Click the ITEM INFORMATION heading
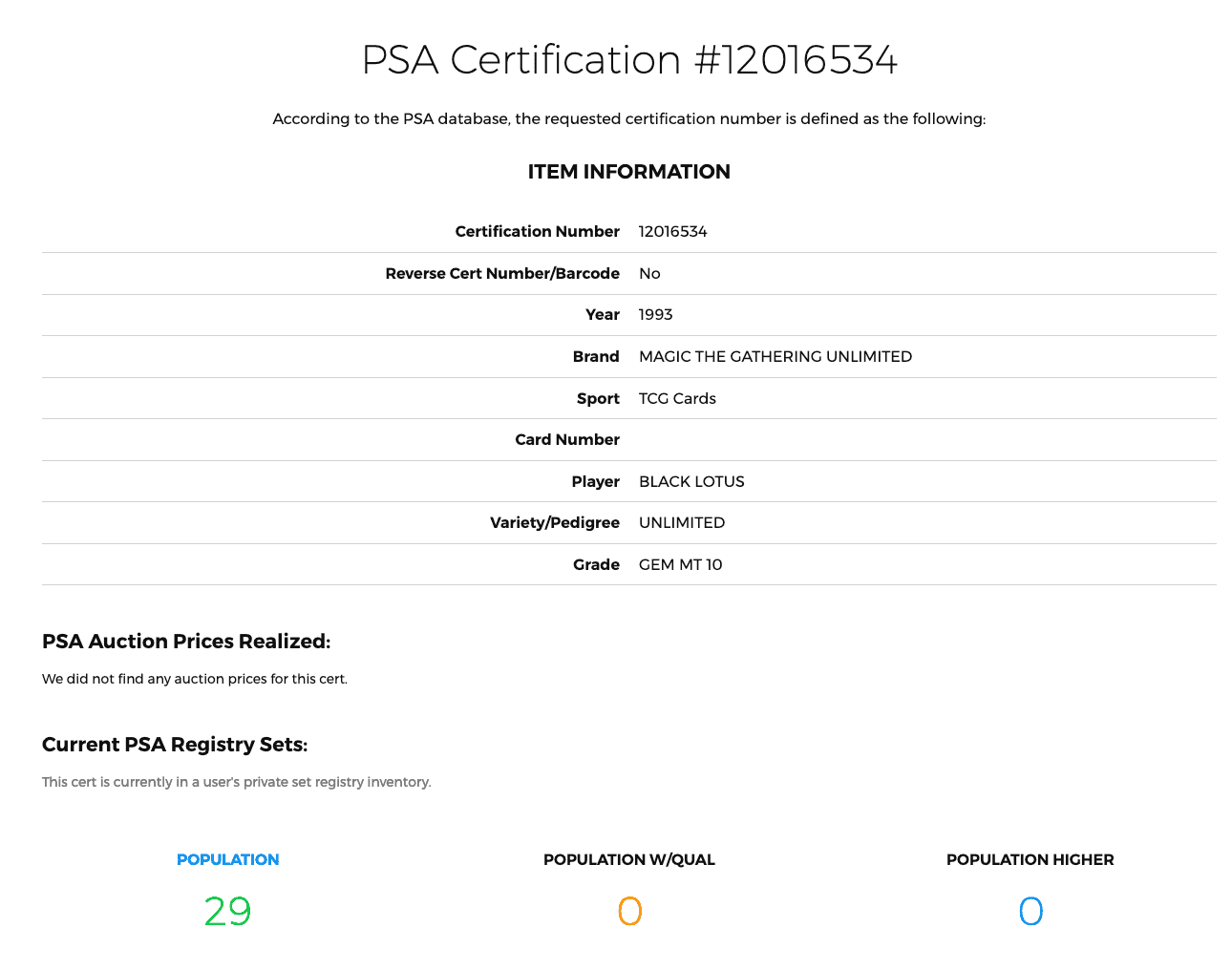This screenshot has width=1232, height=970. 629,172
